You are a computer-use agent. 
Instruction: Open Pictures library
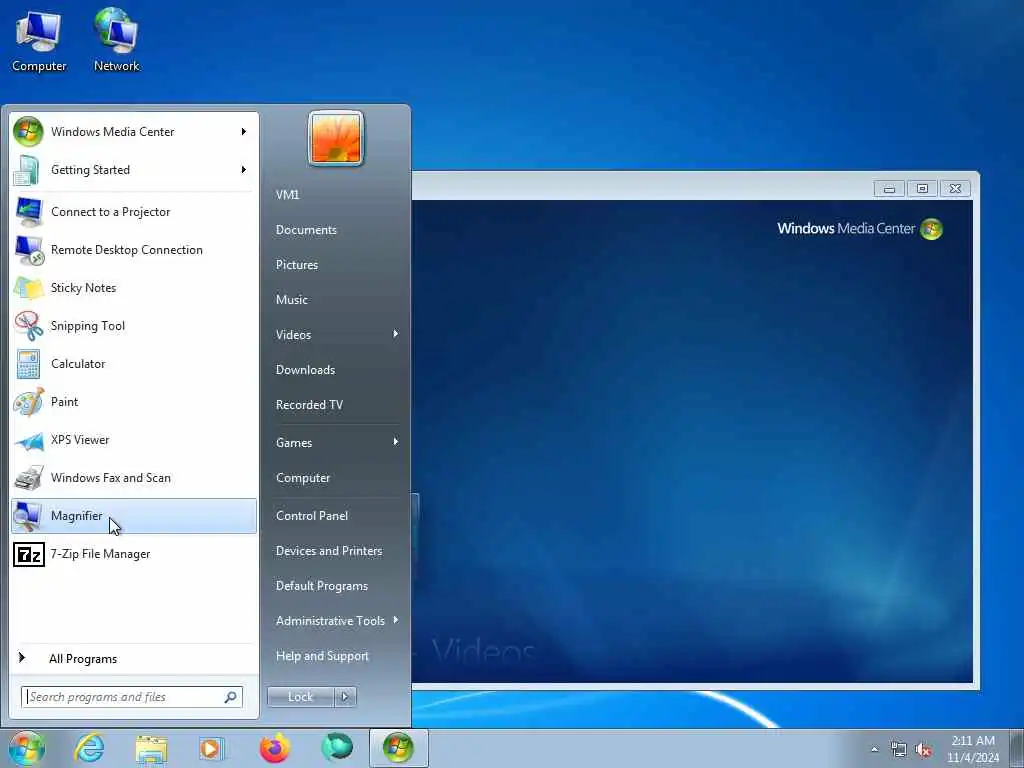[x=296, y=264]
